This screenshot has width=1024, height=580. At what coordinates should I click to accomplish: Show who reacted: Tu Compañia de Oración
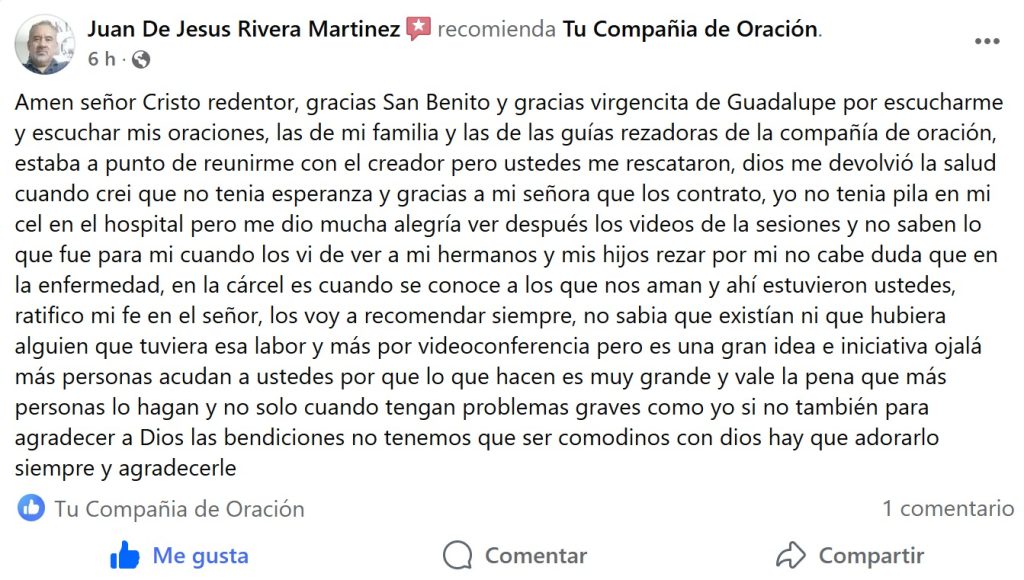[179, 508]
